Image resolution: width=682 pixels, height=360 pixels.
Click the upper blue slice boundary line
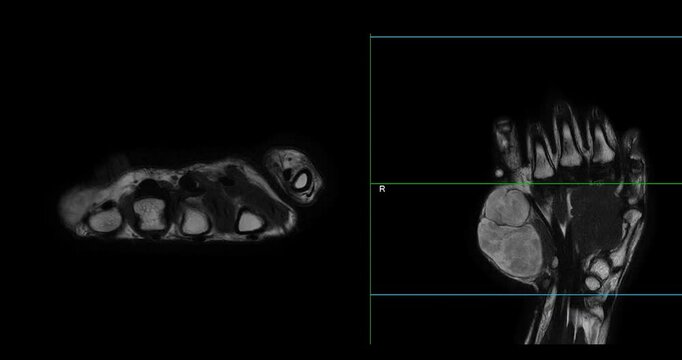pyautogui.click(x=526, y=37)
